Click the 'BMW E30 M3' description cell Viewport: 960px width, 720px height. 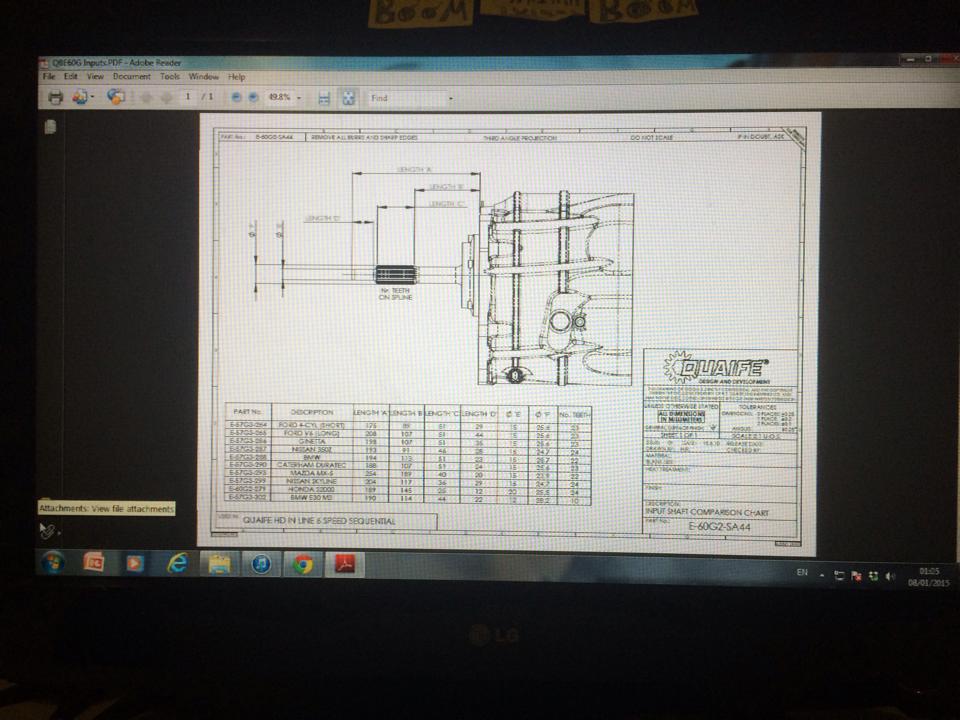(312, 498)
